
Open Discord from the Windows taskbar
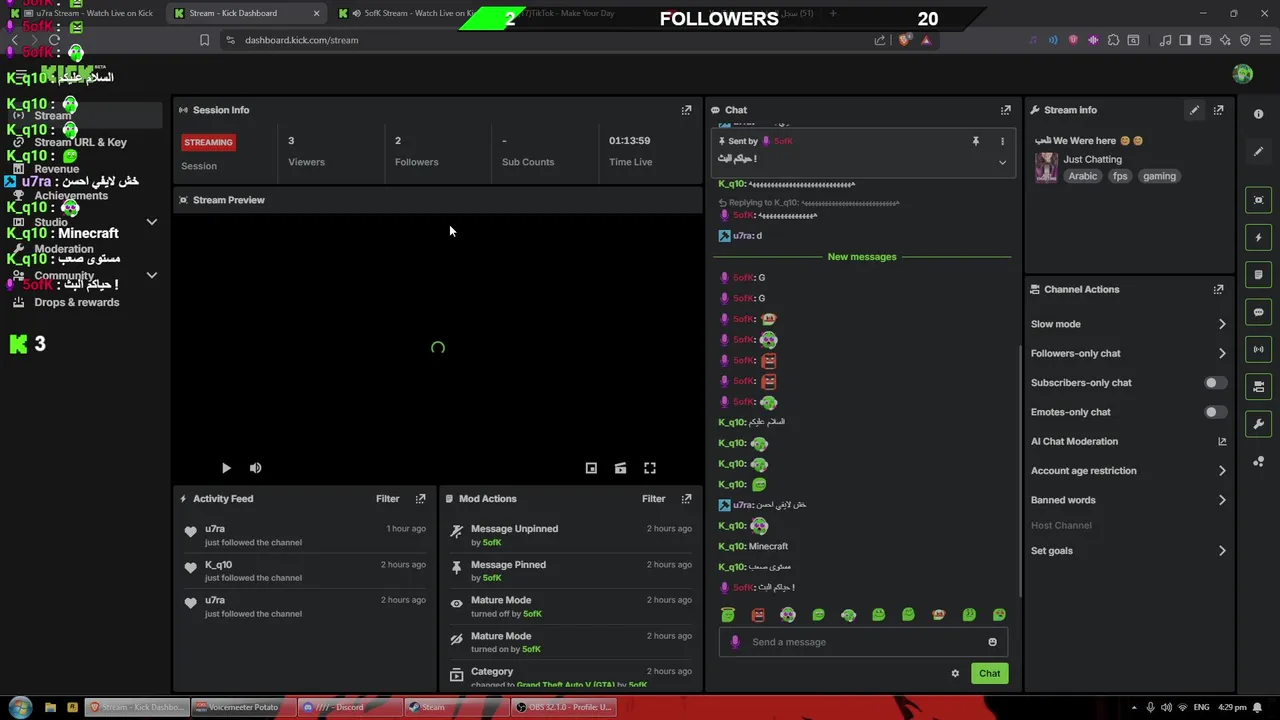pos(349,707)
